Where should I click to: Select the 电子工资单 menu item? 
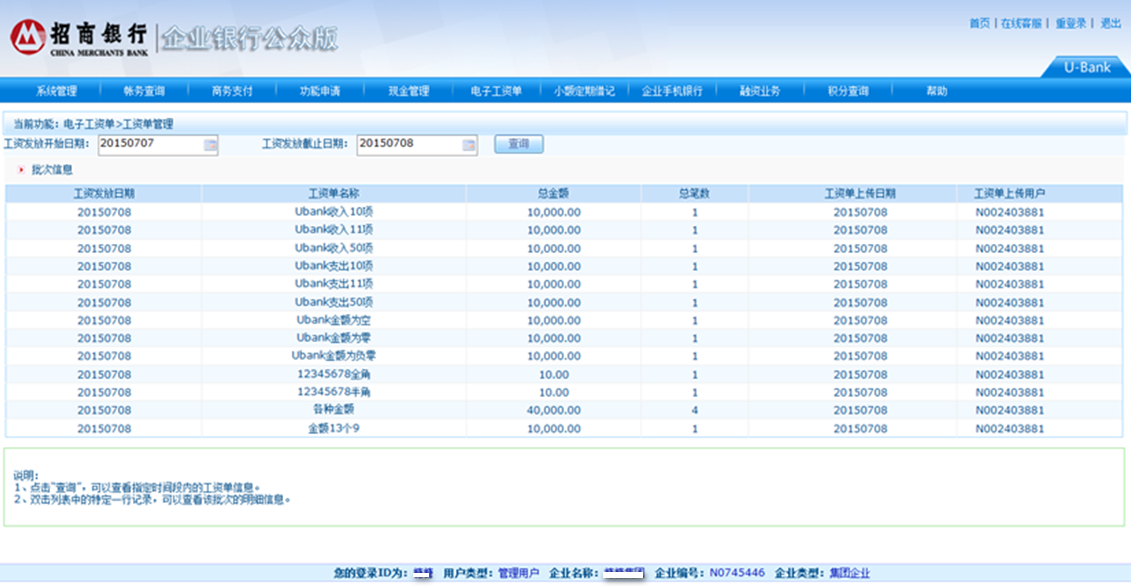click(x=496, y=91)
